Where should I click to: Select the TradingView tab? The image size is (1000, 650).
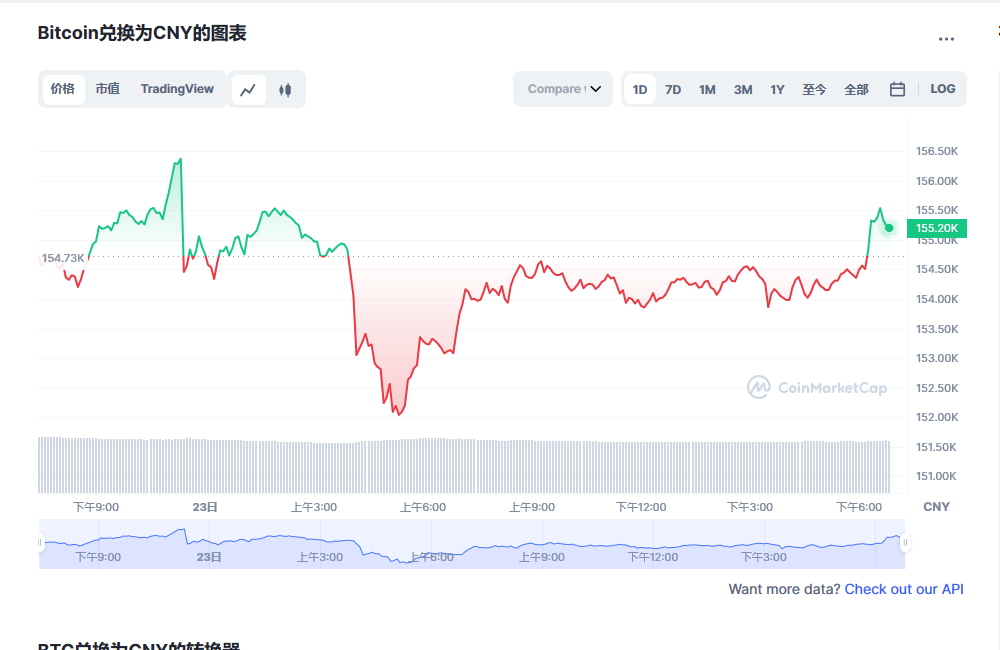click(x=177, y=89)
